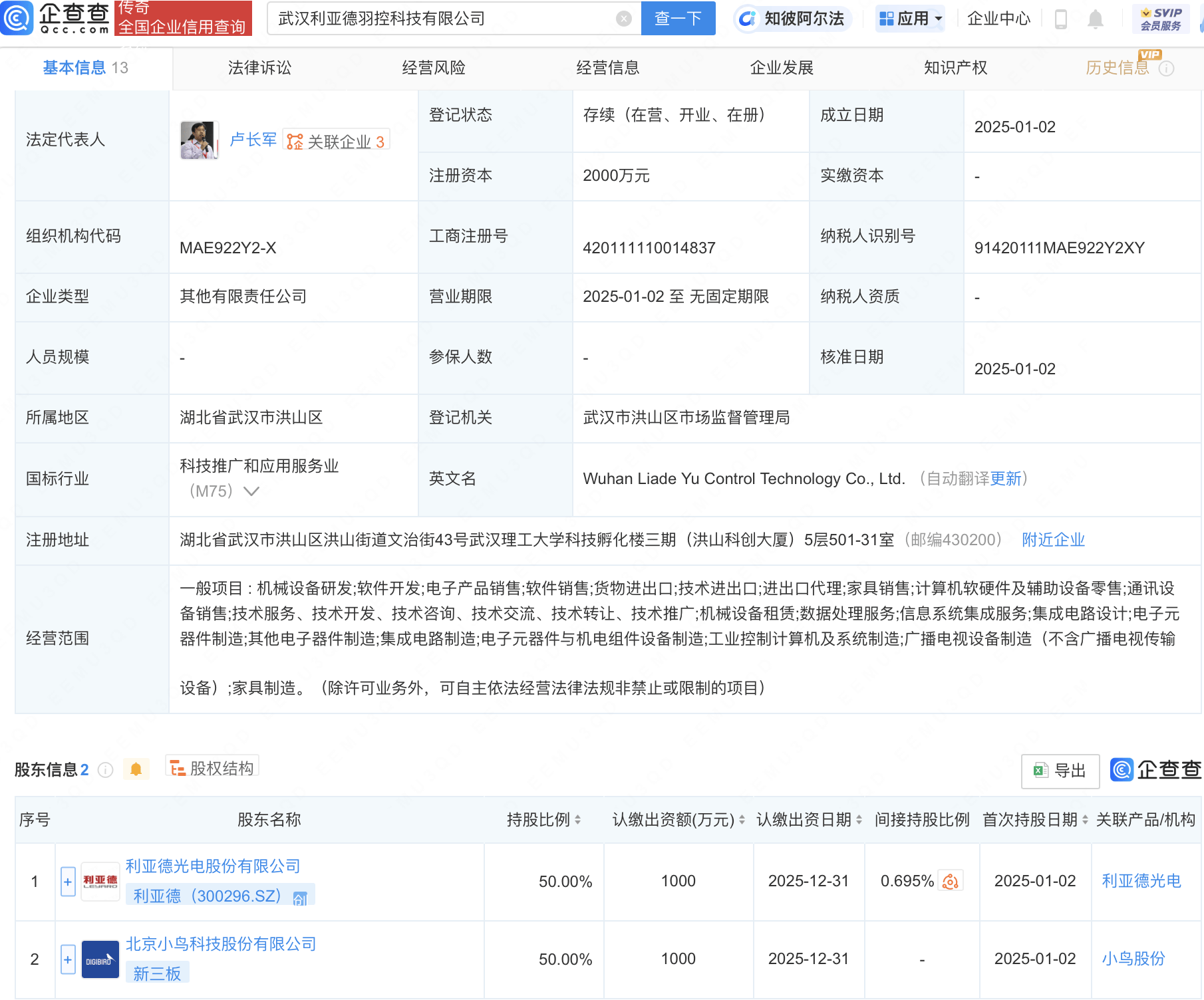Click taxpayer ID 91420111MAE922Y2XY
The width and height of the screenshot is (1204, 1000).
(x=1059, y=248)
